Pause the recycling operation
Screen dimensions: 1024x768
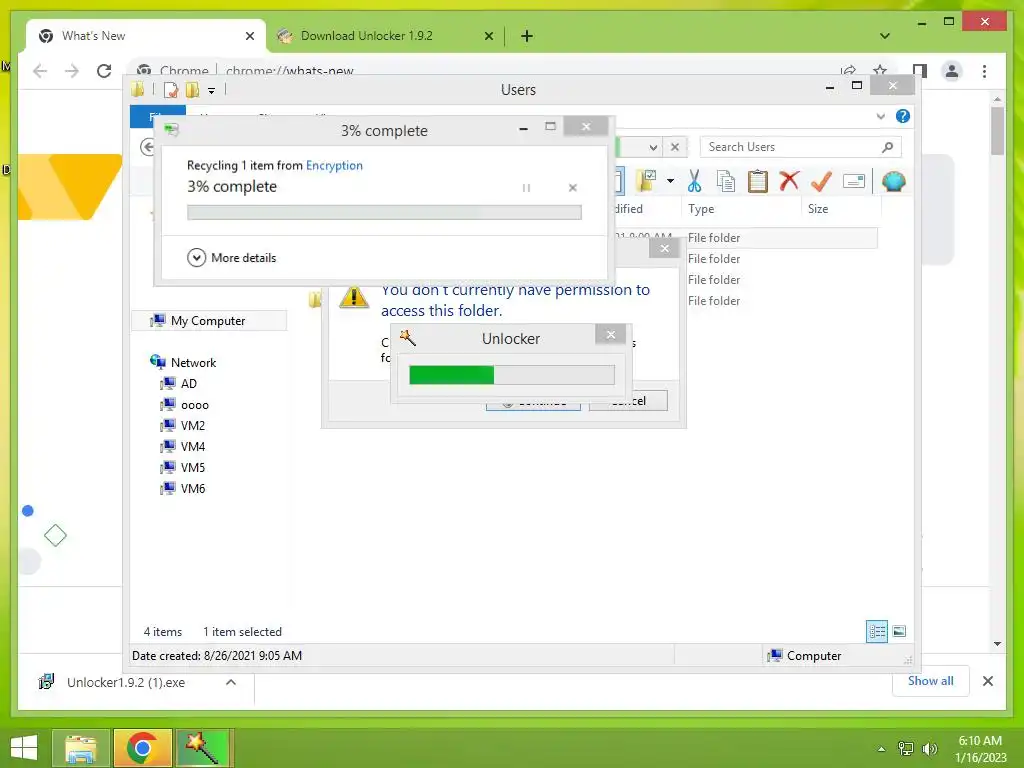[x=526, y=188]
